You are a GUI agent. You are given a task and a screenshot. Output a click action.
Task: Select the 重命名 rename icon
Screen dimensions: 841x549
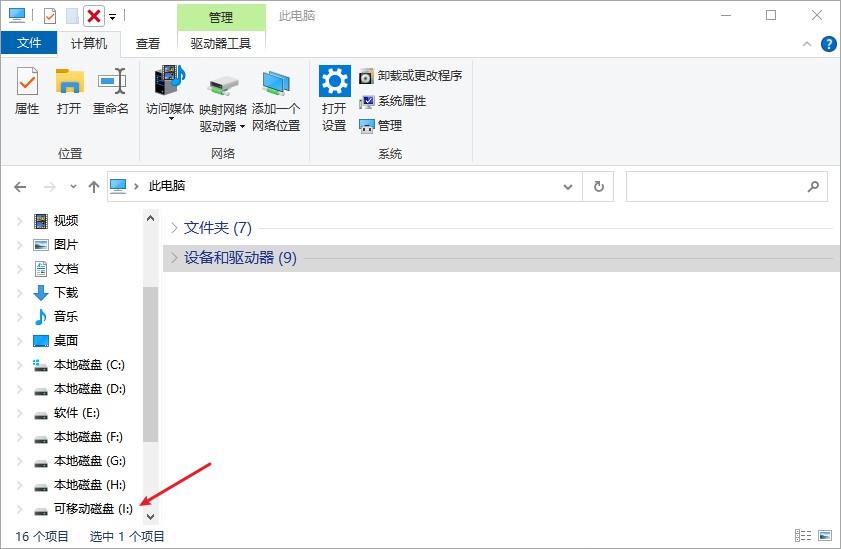tap(111, 90)
